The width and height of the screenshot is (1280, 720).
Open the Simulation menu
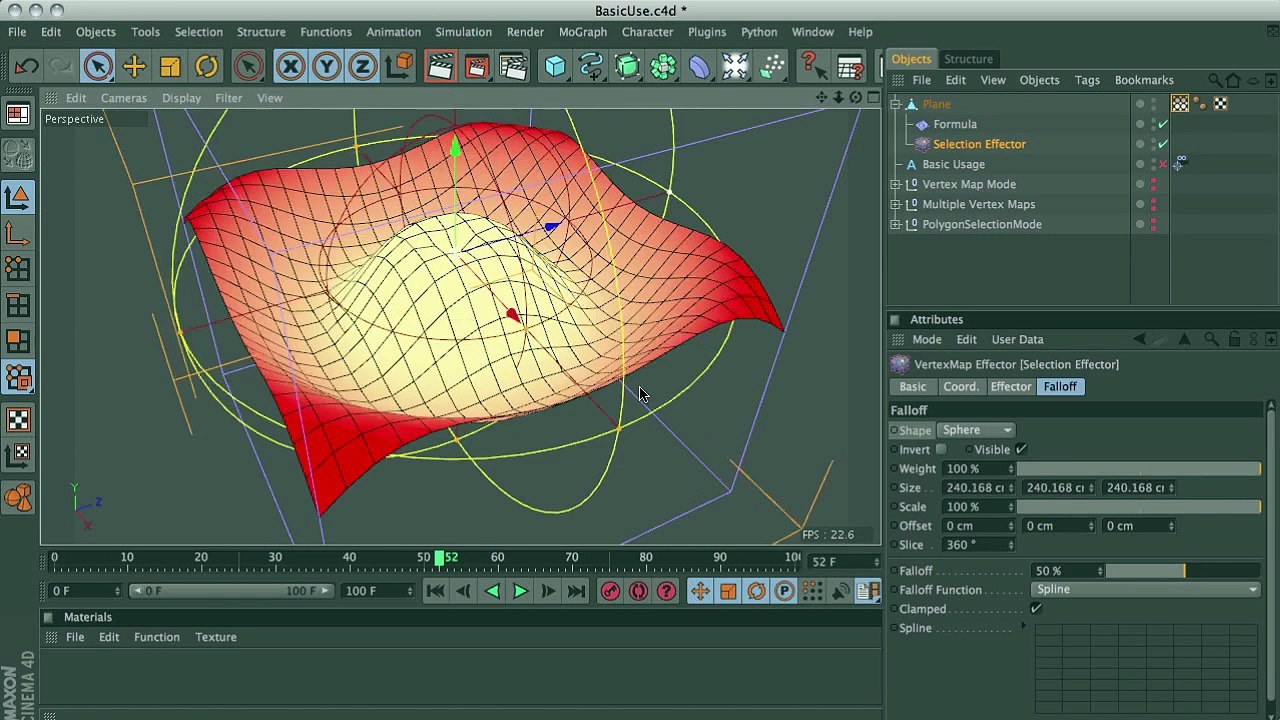click(463, 32)
